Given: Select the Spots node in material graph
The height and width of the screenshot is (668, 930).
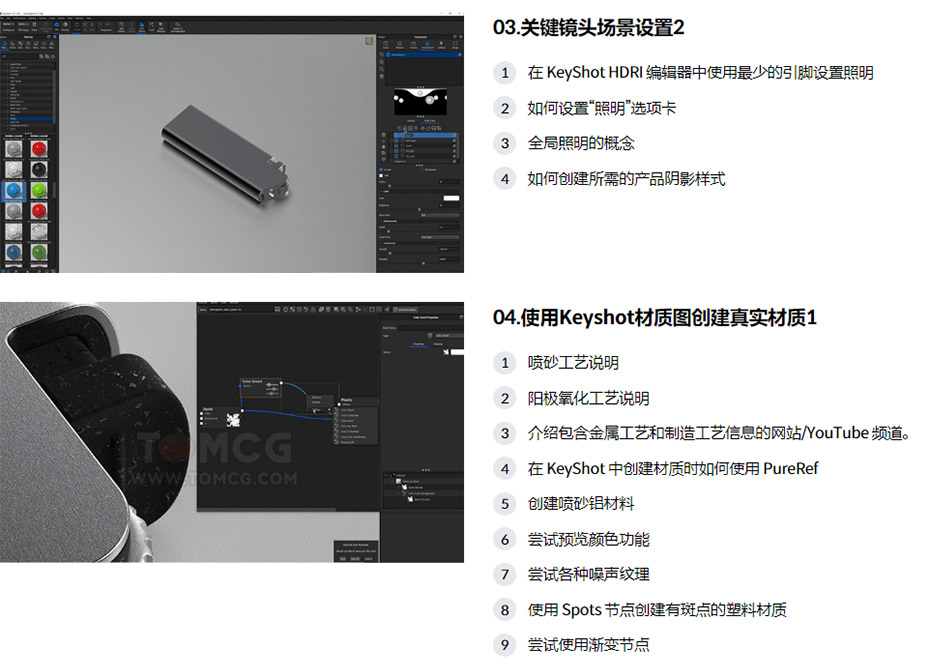Looking at the screenshot, I should pos(221,416).
